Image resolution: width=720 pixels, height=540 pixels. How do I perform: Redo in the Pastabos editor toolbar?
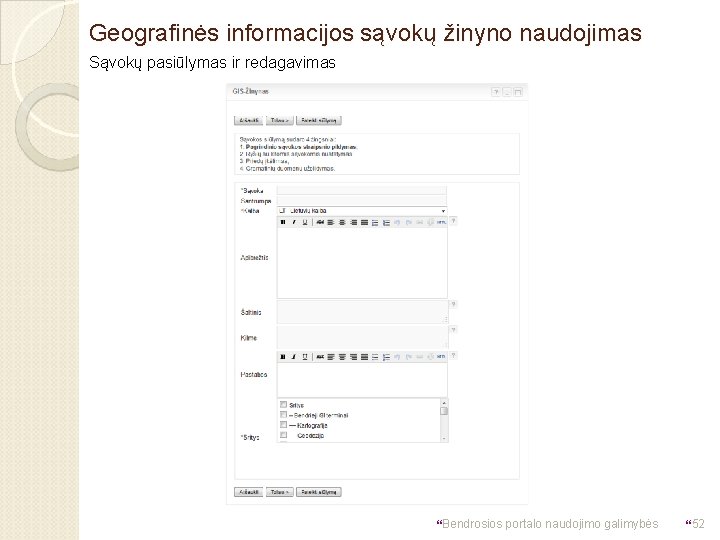[408, 357]
